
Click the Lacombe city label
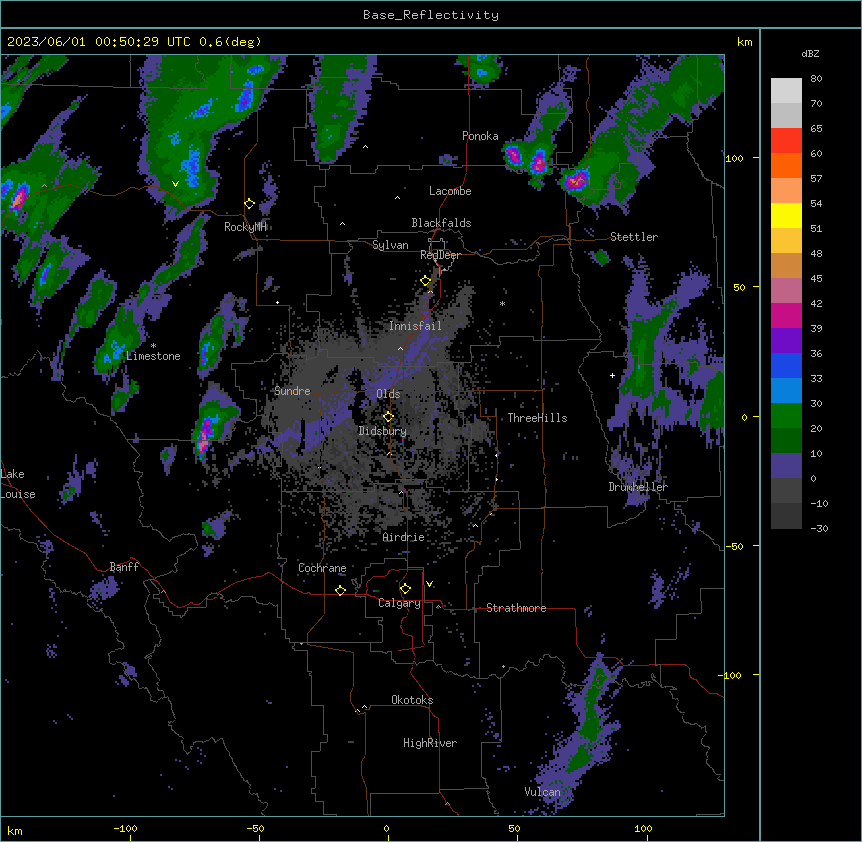point(450,191)
